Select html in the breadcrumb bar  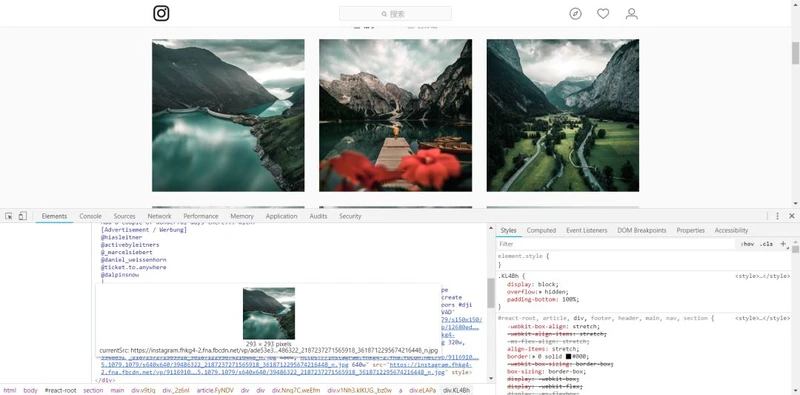click(x=10, y=390)
